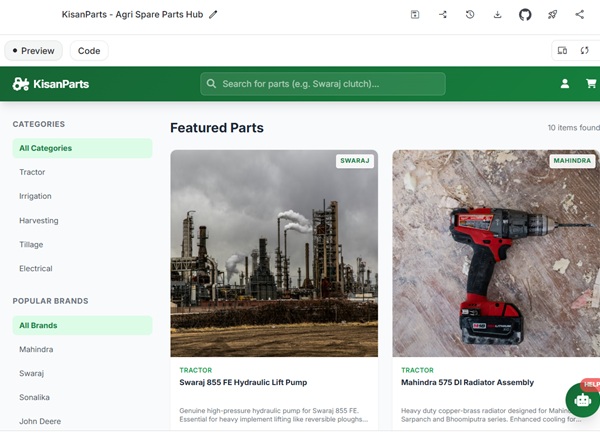
Task: Open version history clock icon
Action: 470,15
